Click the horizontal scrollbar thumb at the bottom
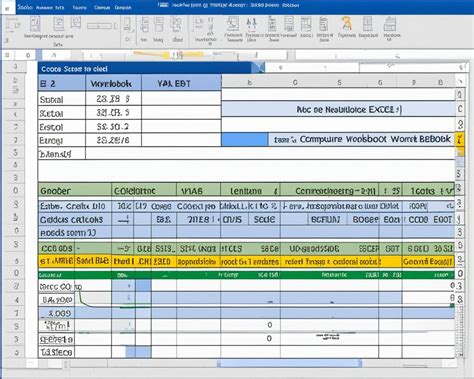Image resolution: width=474 pixels, height=379 pixels. [x=289, y=363]
